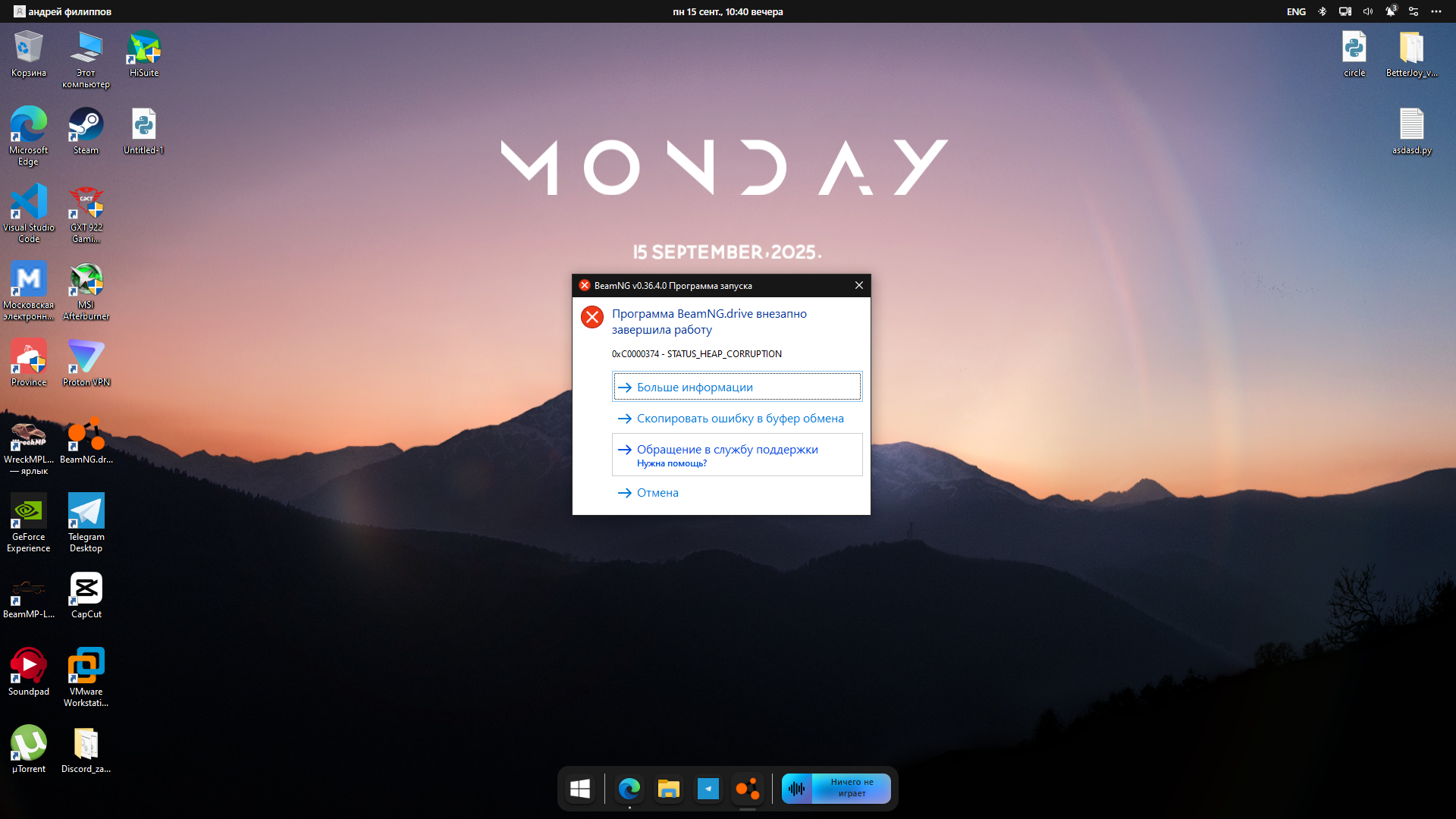Open the volume icon in the top bar

(x=1367, y=11)
